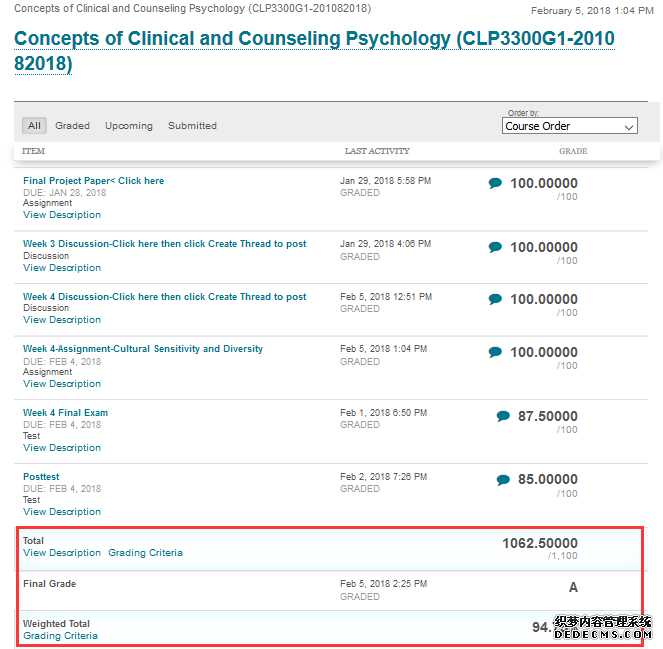Open comment icon for Week 4 Discussion grade
Image resolution: width=663 pixels, height=649 pixels.
point(495,299)
